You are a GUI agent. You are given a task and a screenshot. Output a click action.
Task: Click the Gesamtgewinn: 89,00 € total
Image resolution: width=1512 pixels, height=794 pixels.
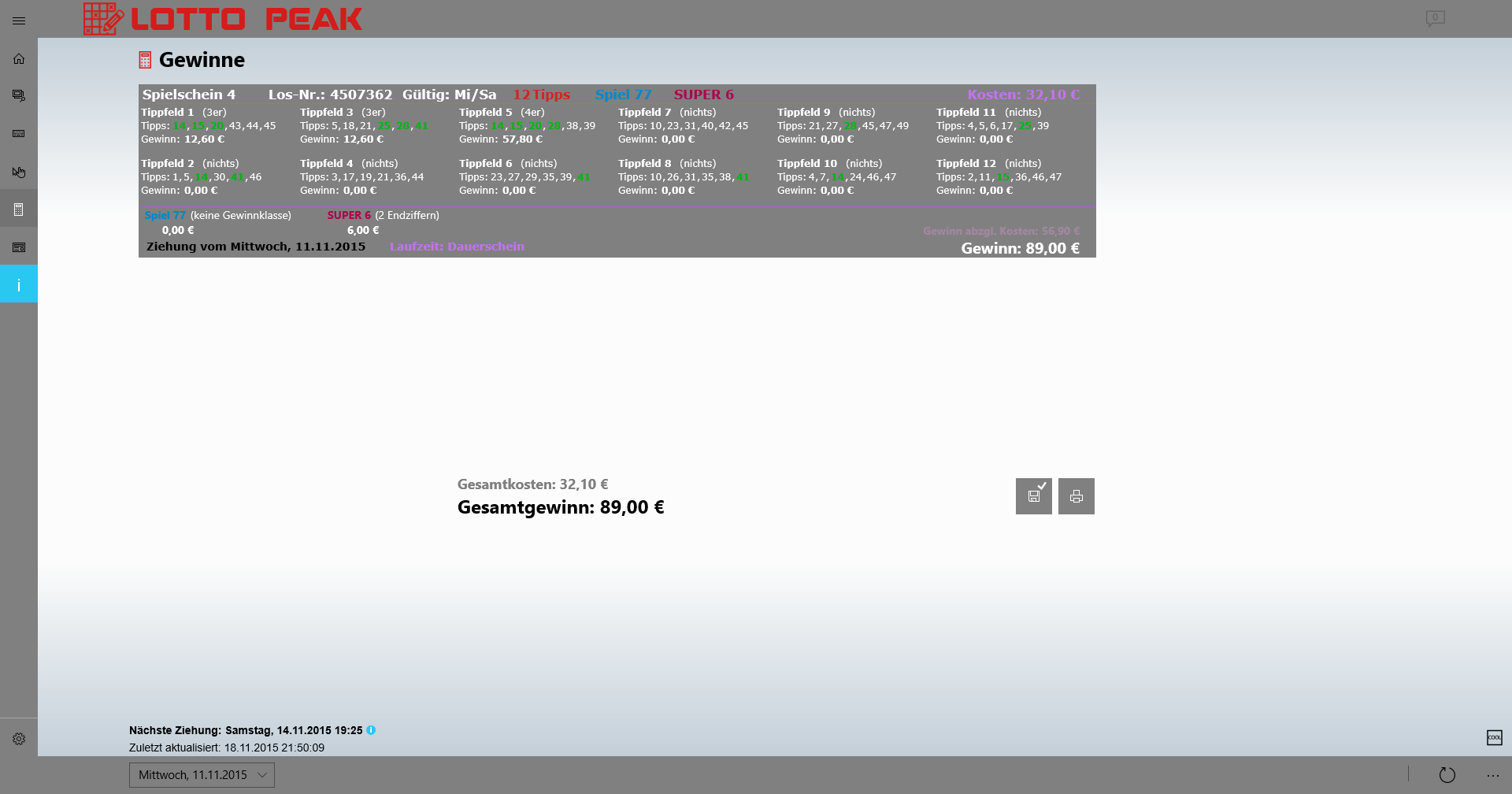(x=561, y=507)
